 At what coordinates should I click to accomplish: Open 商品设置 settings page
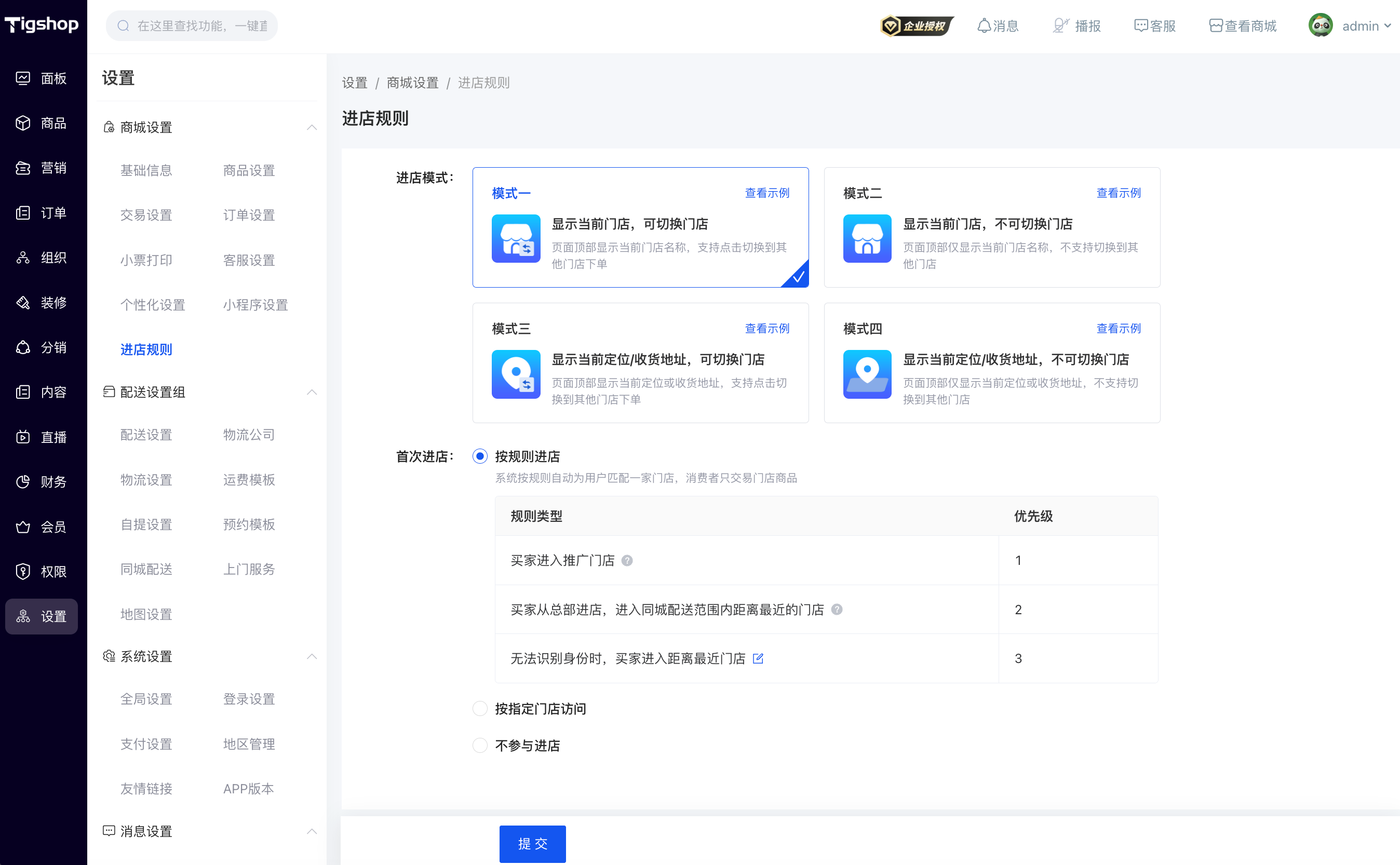(x=249, y=170)
